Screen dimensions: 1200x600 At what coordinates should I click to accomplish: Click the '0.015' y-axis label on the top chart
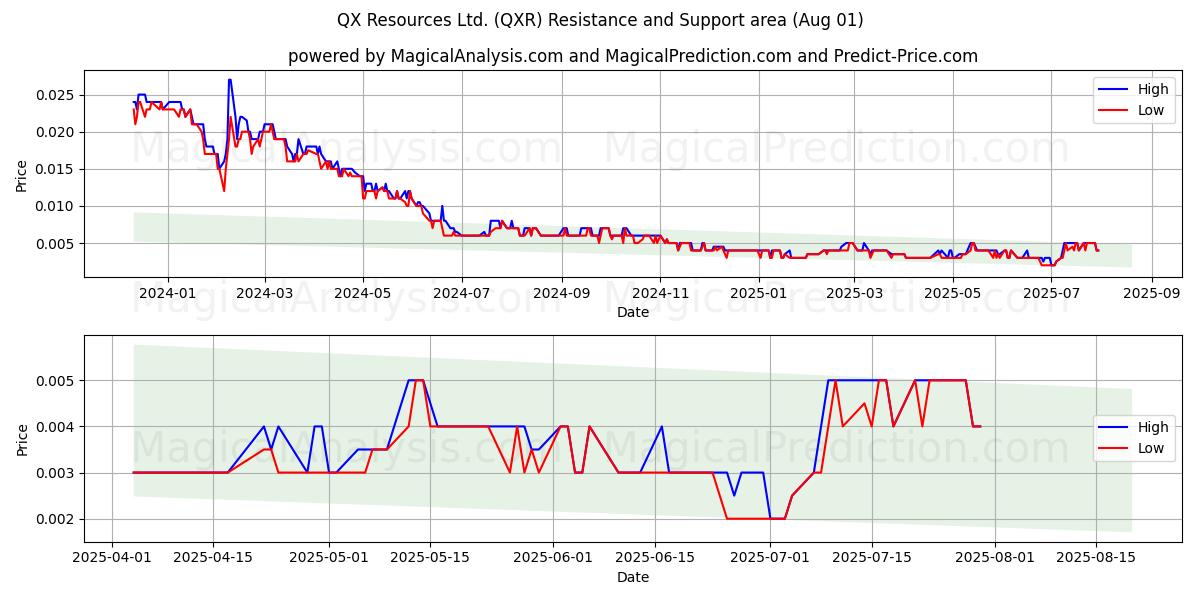[x=58, y=170]
